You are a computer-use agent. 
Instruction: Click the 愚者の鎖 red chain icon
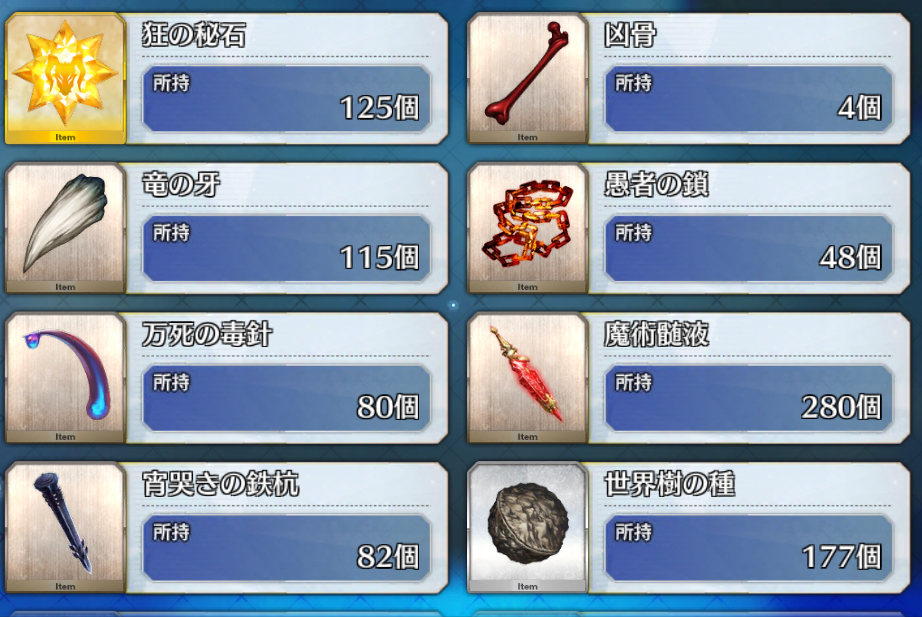click(x=527, y=228)
